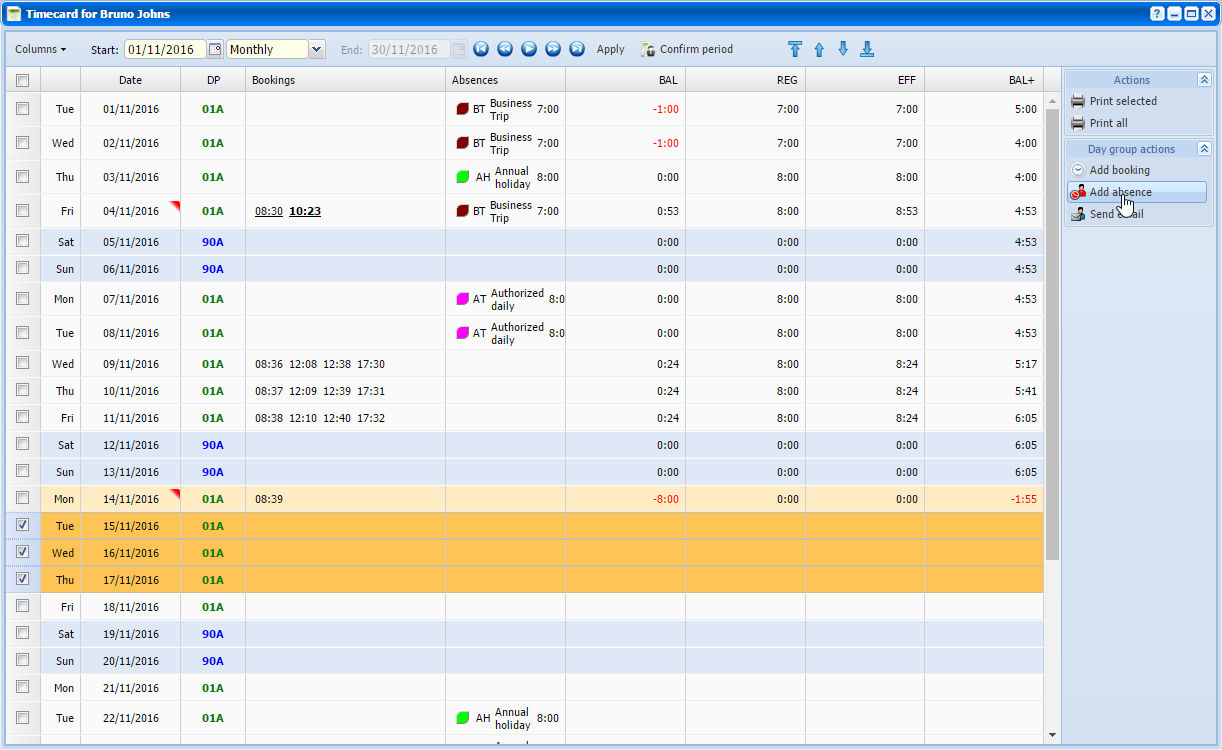Click the green Annual holiday swatch on 03/11
Viewport: 1222px width, 750px height.
coord(462,177)
